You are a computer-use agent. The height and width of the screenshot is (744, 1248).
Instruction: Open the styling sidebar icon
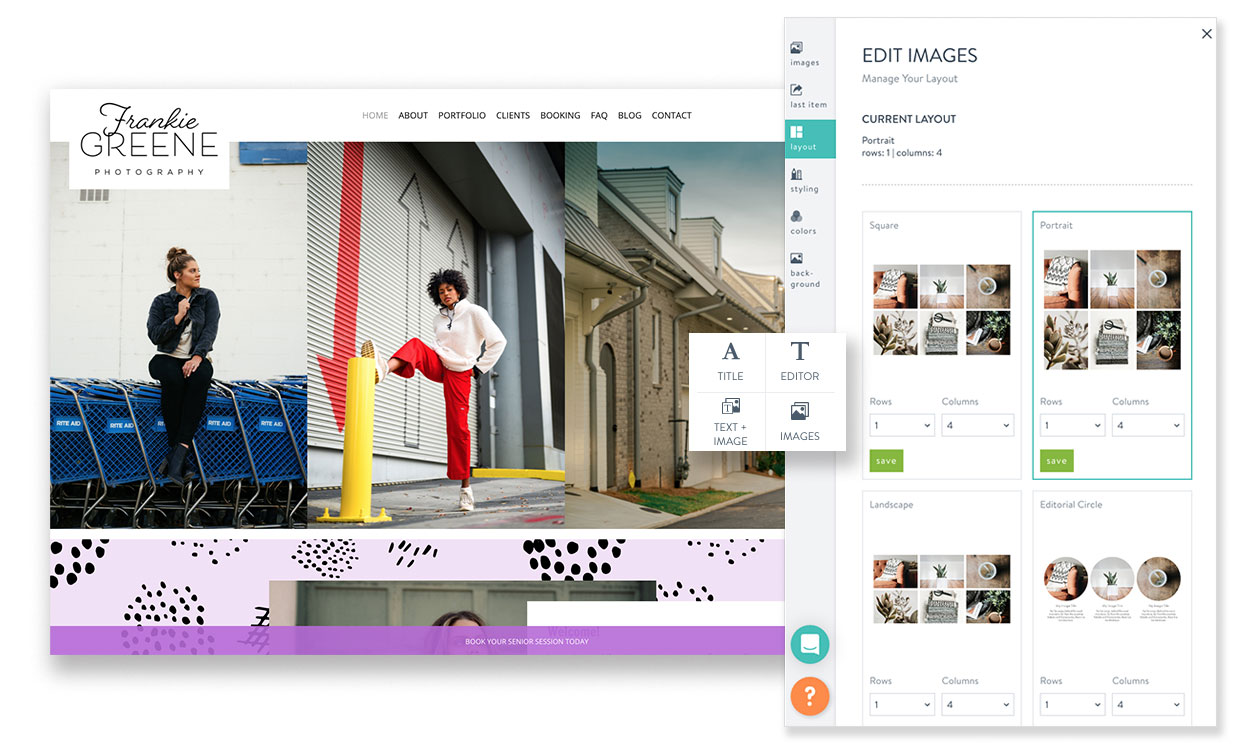point(804,181)
